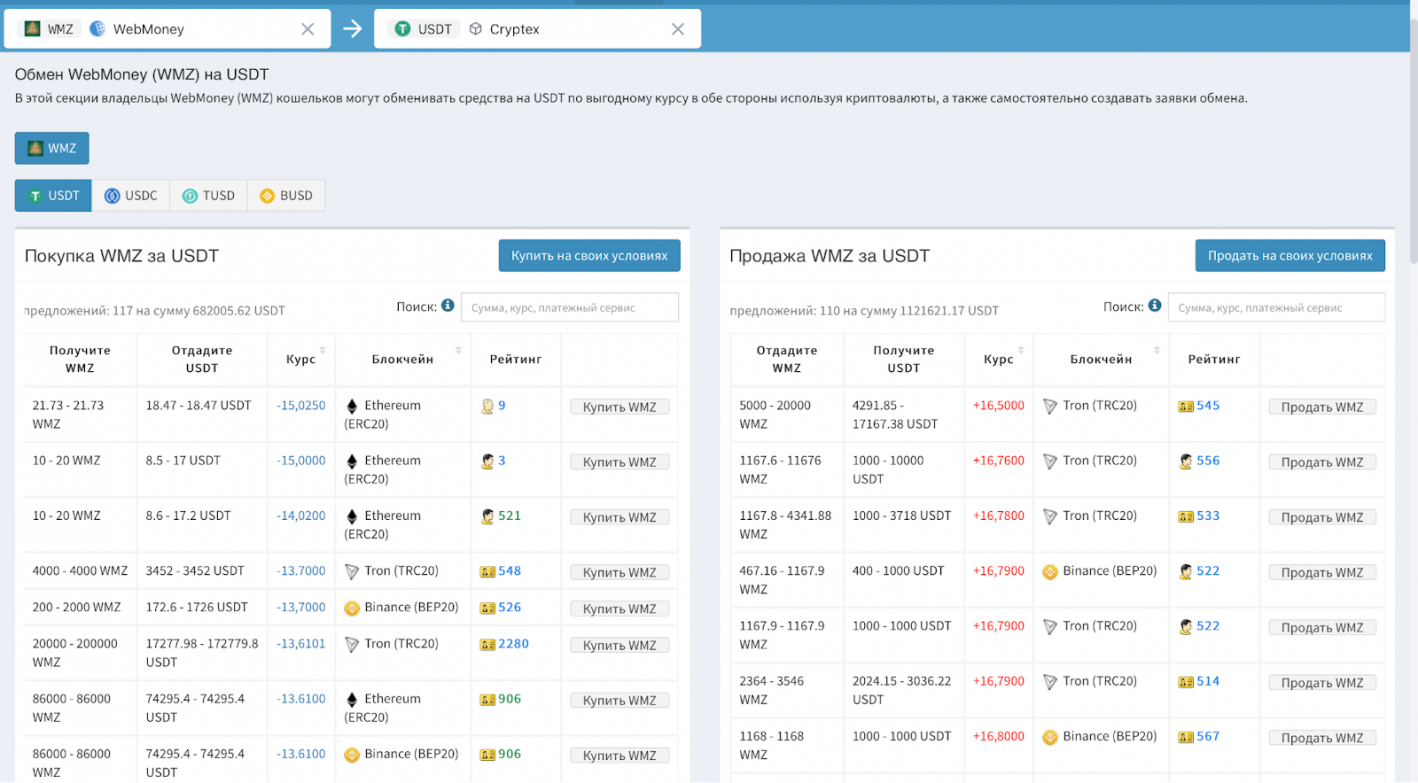This screenshot has height=783, width=1418.
Task: Click Продать WMZ for rate +16,7600
Action: click(1322, 462)
